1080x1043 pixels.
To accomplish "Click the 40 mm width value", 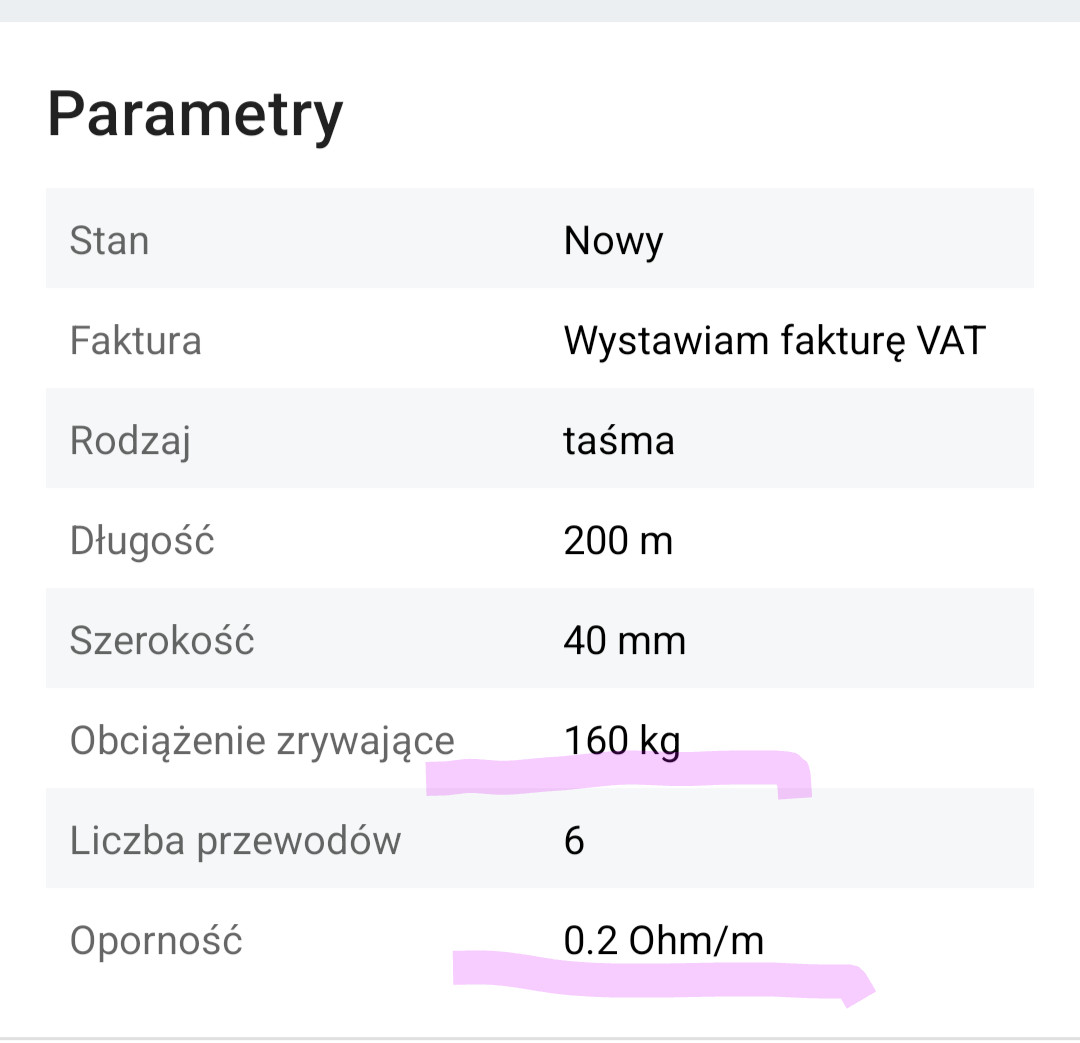I will tap(624, 641).
